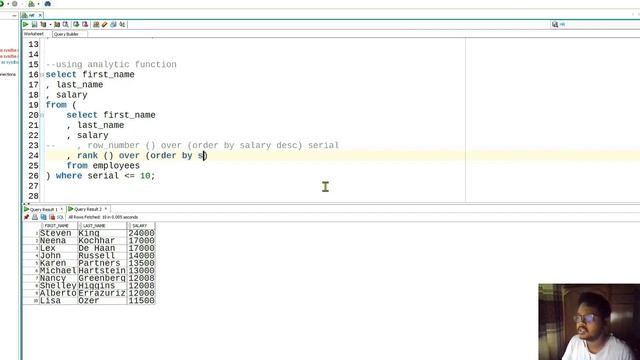Click the SQL History icon
This screenshot has width=640, height=360.
[x=113, y=24]
